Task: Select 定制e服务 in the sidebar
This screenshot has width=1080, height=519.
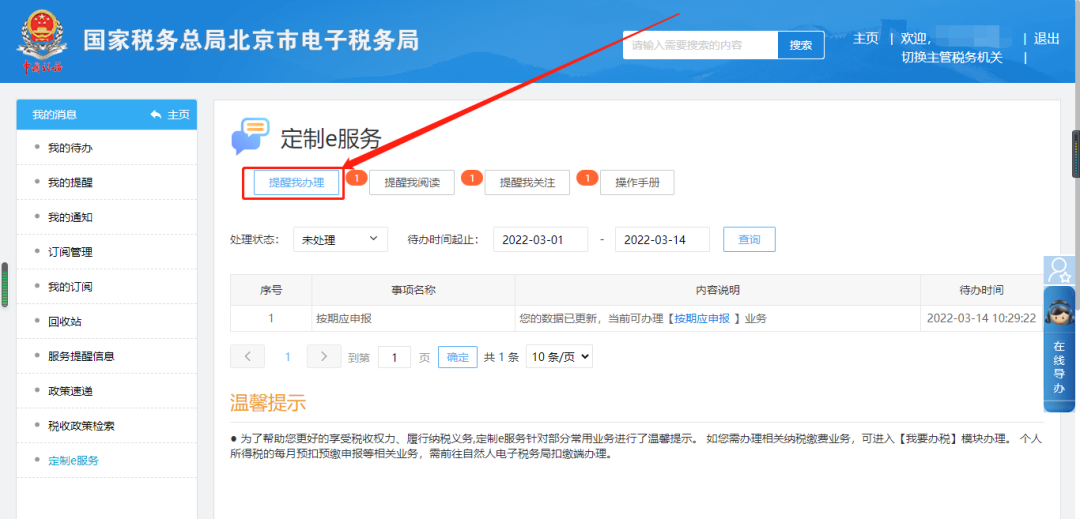Action: 73,460
